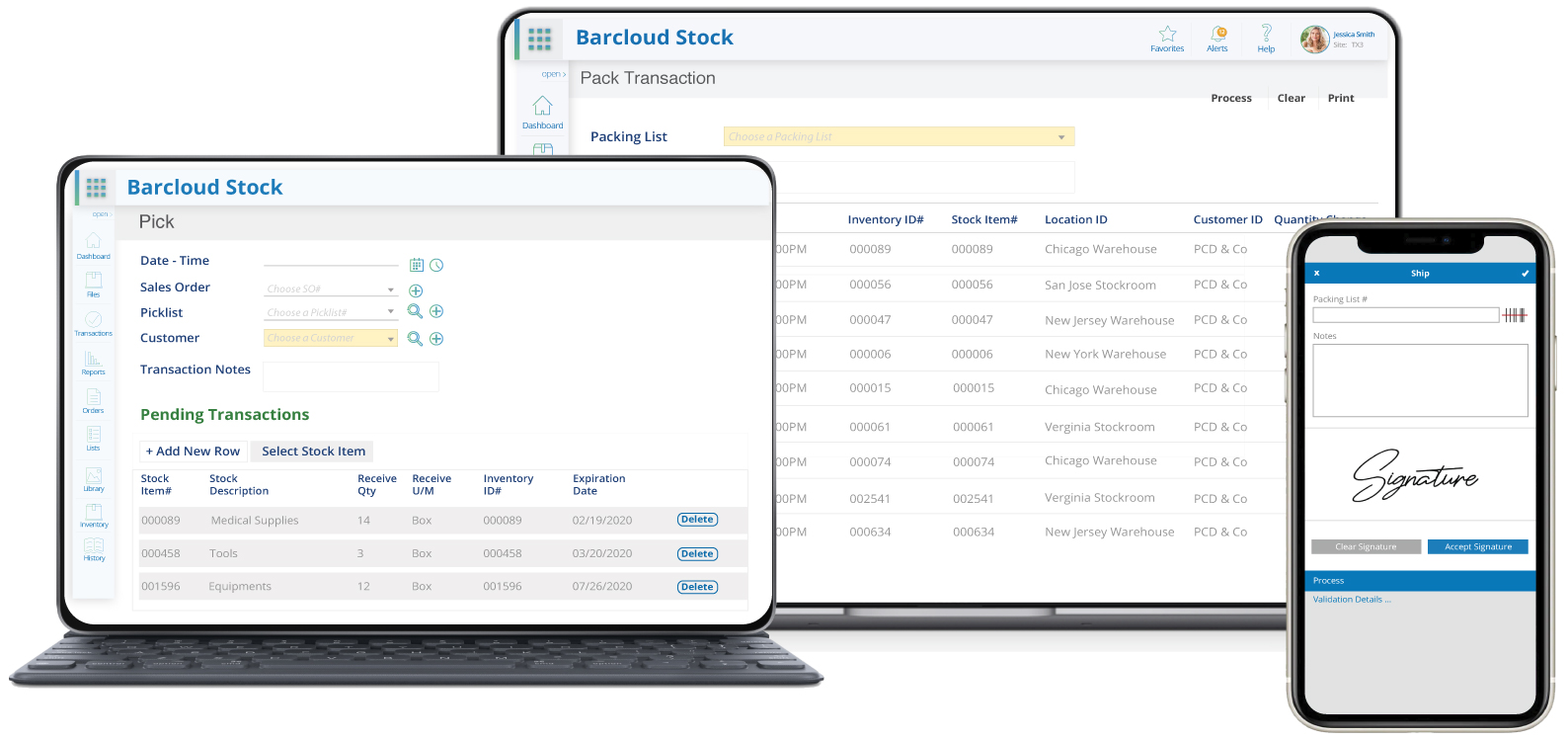Select the New York Warehouse location cell

pos(1105,354)
